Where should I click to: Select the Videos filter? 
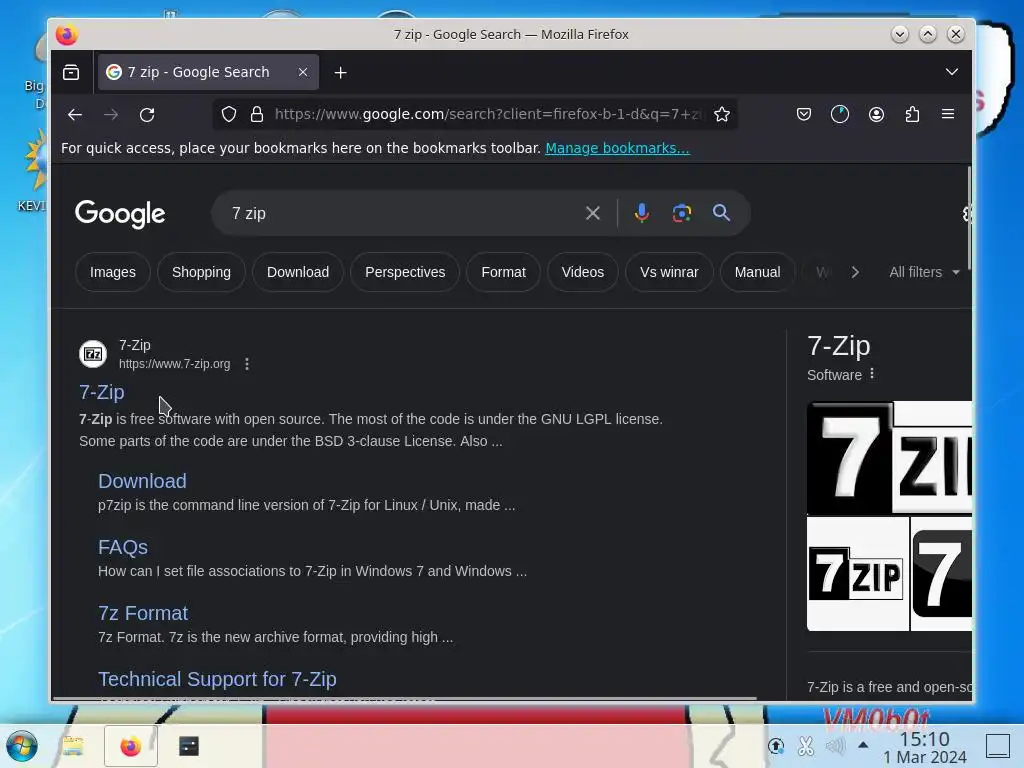pos(583,272)
